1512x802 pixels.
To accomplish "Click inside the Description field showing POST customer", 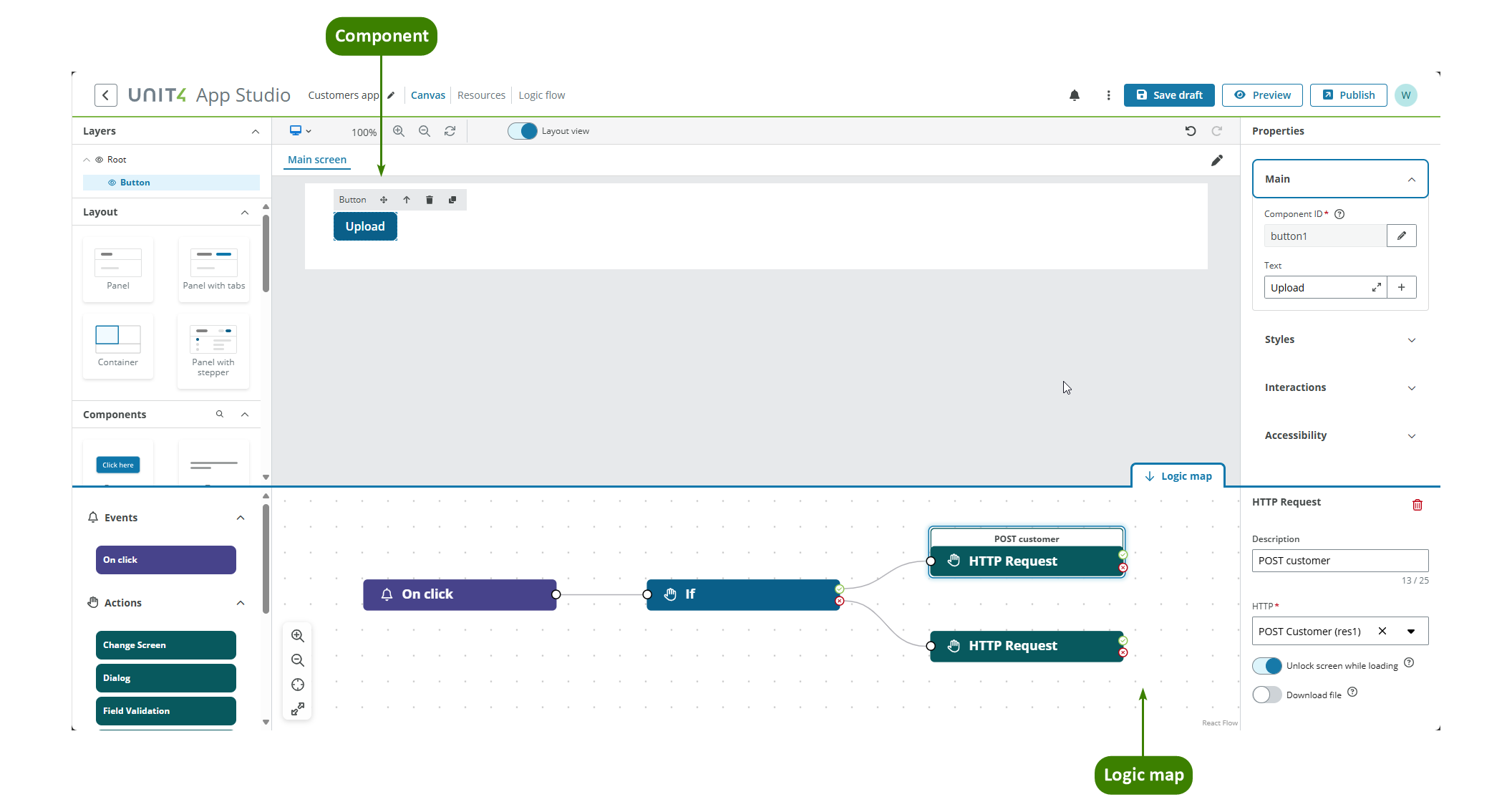I will [x=1339, y=560].
